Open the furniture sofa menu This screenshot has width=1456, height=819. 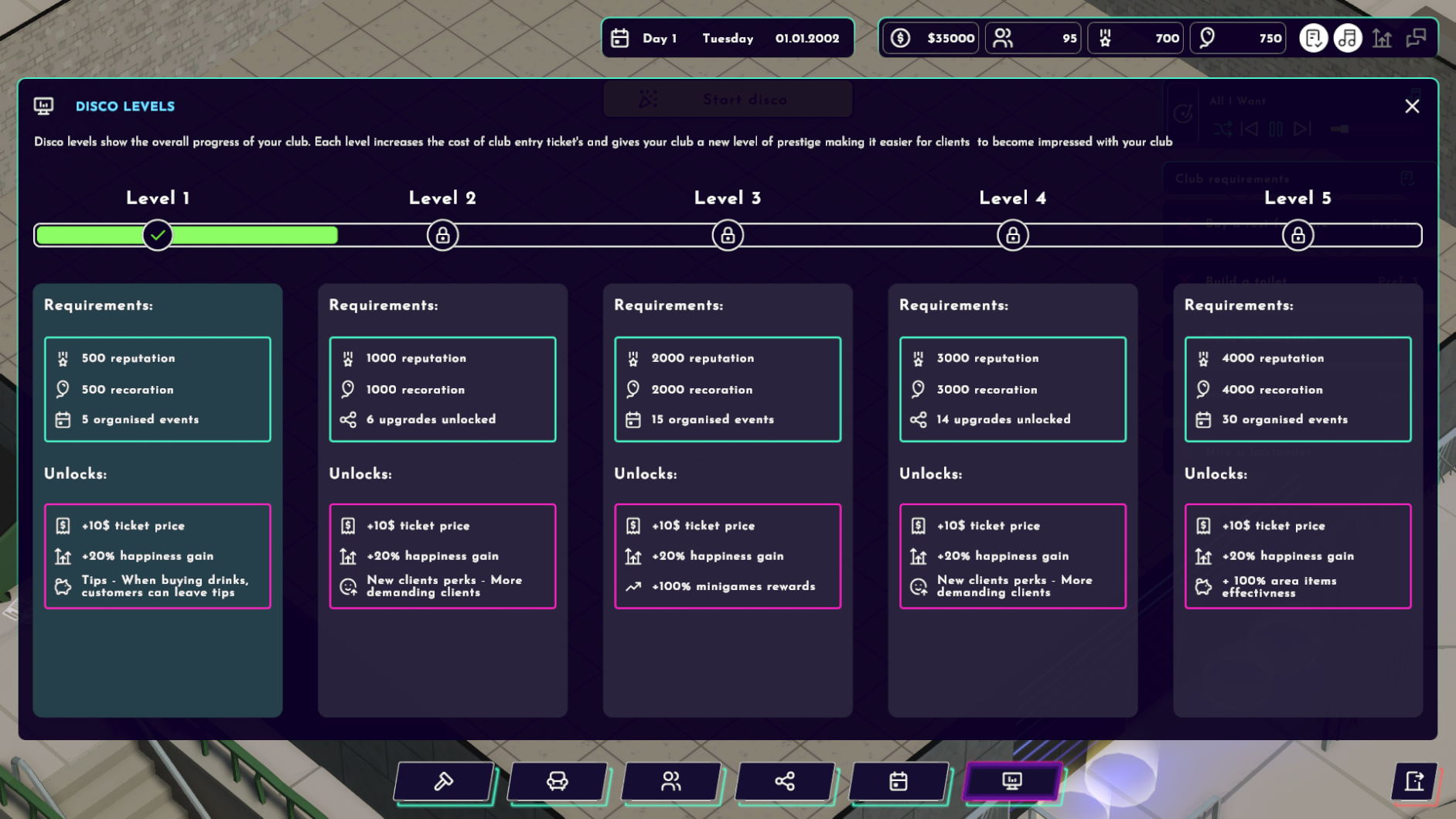click(x=557, y=781)
